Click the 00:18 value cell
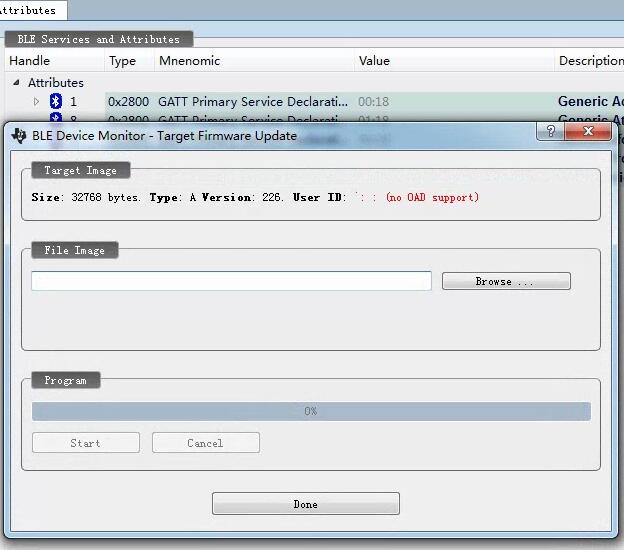The width and height of the screenshot is (624, 550). [373, 101]
